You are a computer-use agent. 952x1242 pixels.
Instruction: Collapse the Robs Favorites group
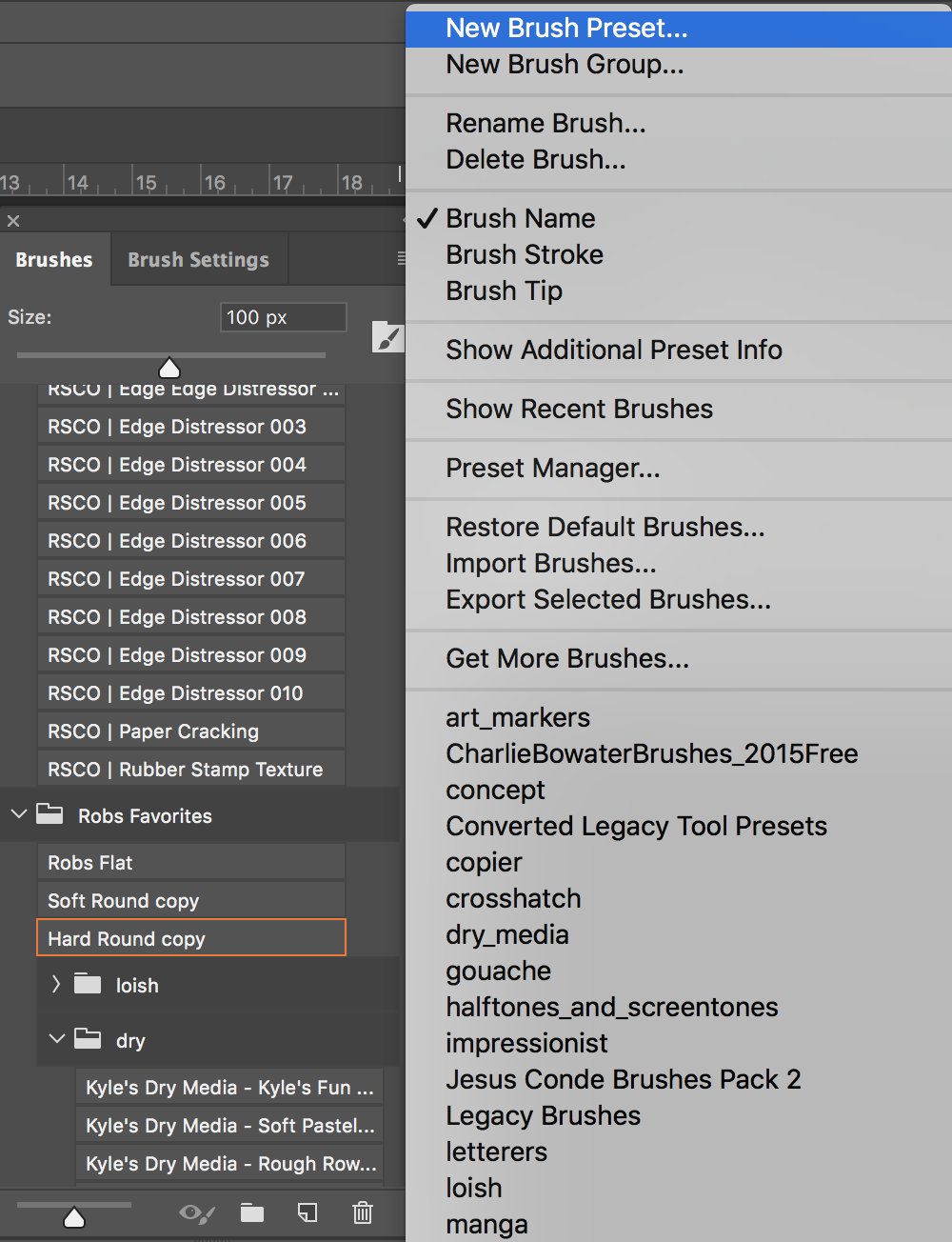(x=18, y=814)
